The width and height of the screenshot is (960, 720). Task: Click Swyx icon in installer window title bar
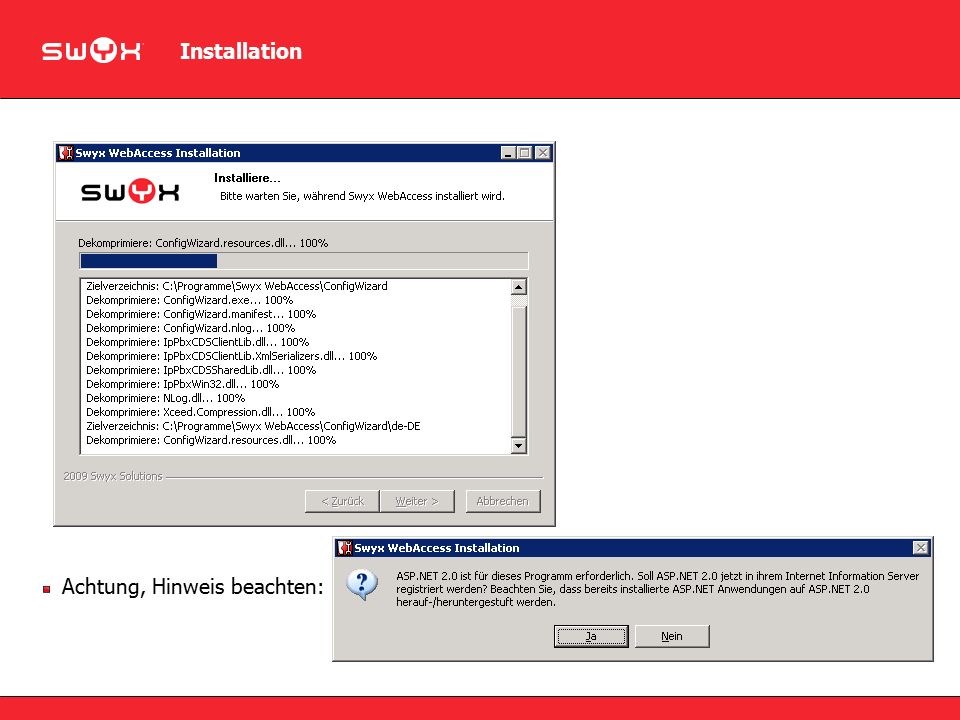point(66,152)
